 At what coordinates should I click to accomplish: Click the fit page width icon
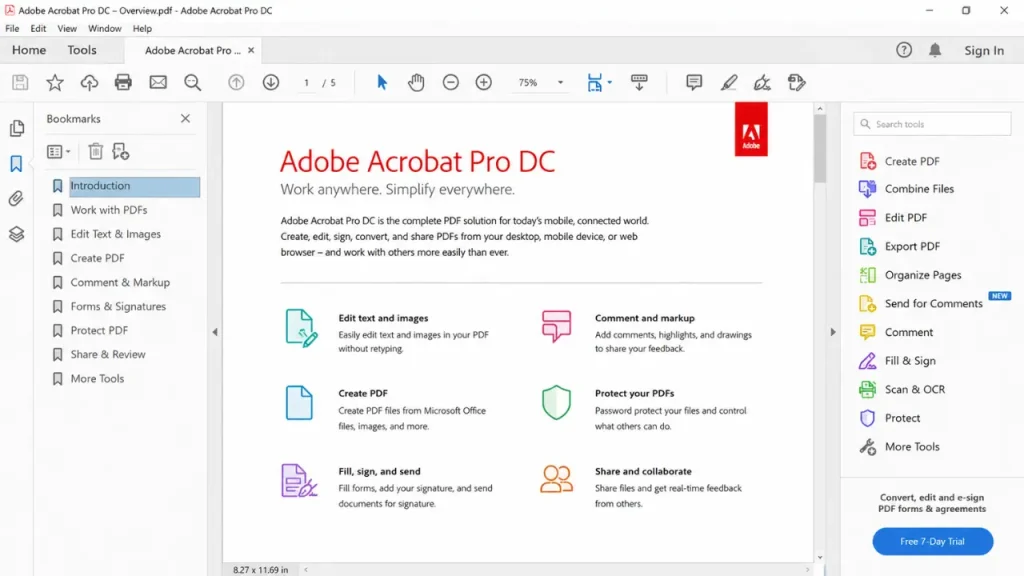pos(594,82)
